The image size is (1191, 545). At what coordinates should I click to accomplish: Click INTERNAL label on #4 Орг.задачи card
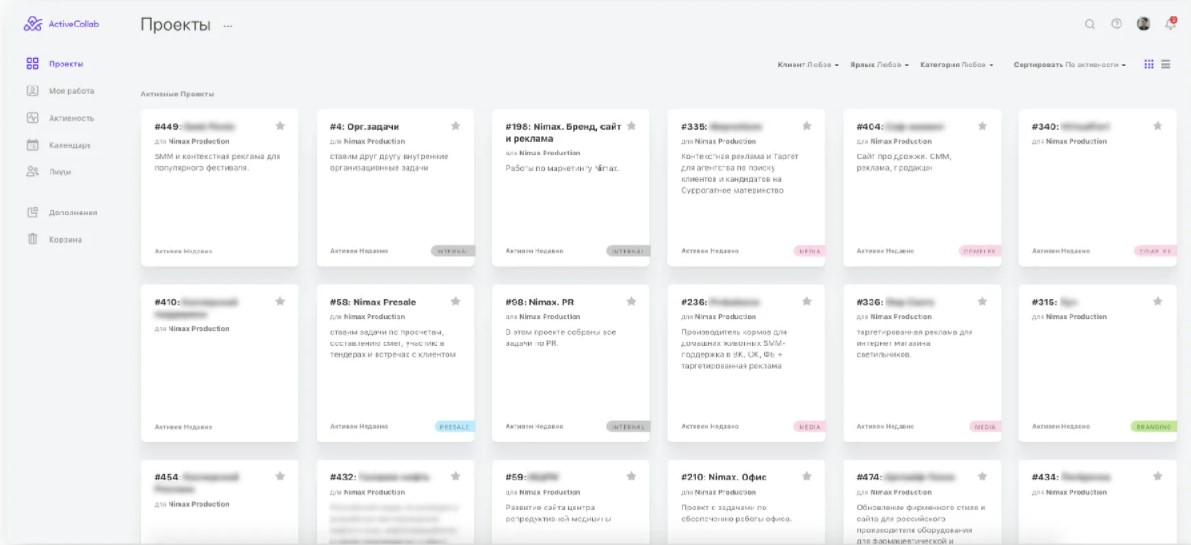pyautogui.click(x=453, y=250)
